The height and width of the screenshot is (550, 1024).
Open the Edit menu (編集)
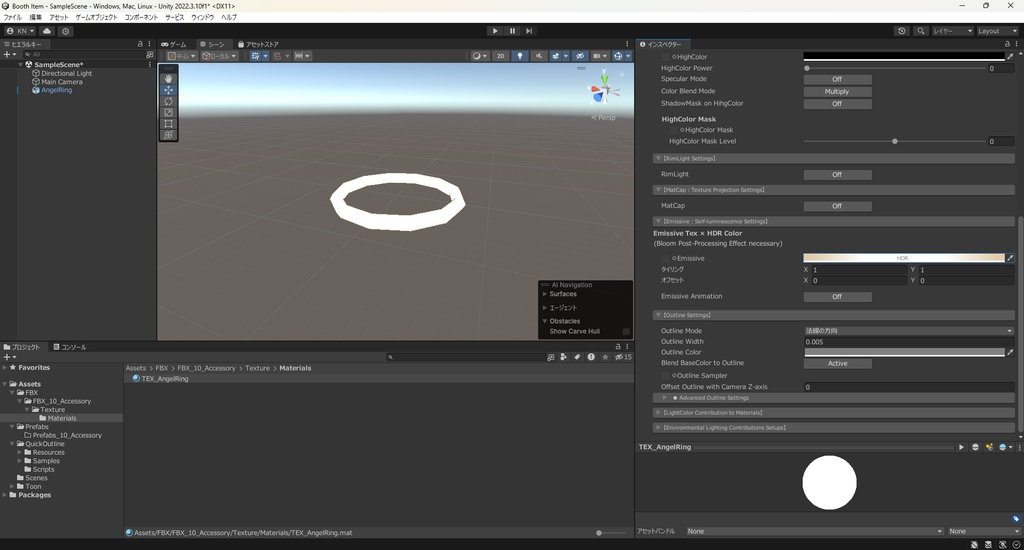click(x=35, y=18)
